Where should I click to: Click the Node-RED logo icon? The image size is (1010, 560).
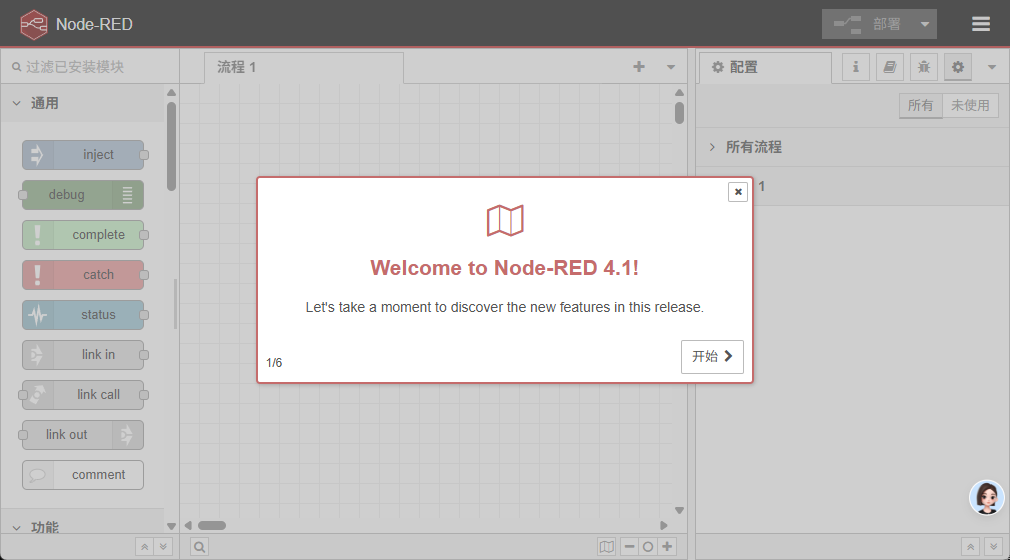point(33,24)
